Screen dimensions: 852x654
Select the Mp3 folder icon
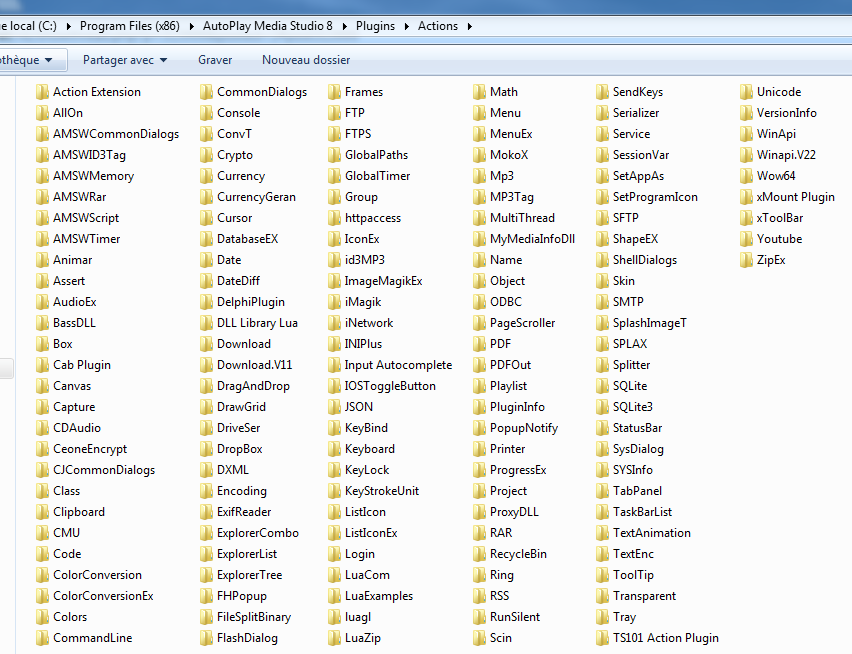(480, 176)
